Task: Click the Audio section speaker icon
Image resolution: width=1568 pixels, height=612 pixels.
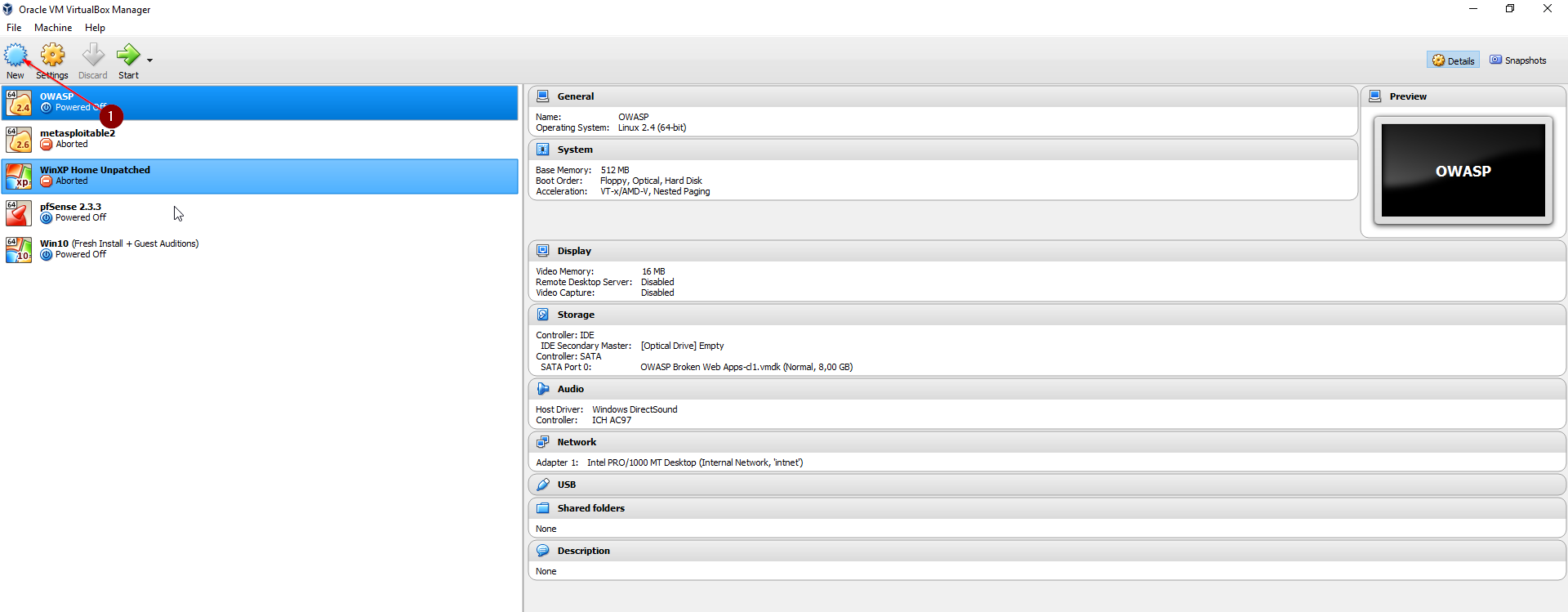Action: click(x=543, y=389)
